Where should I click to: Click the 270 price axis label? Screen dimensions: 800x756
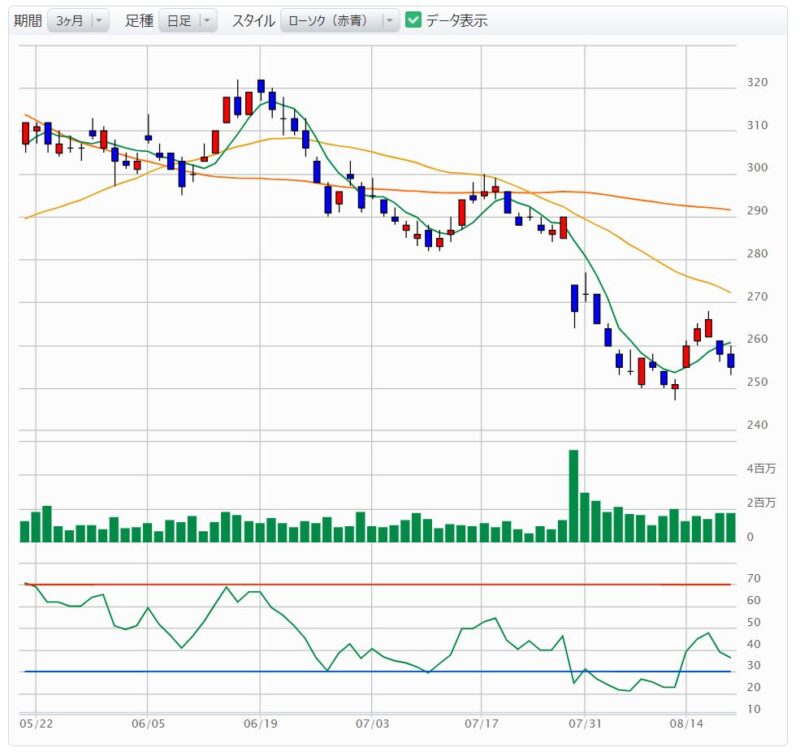757,296
